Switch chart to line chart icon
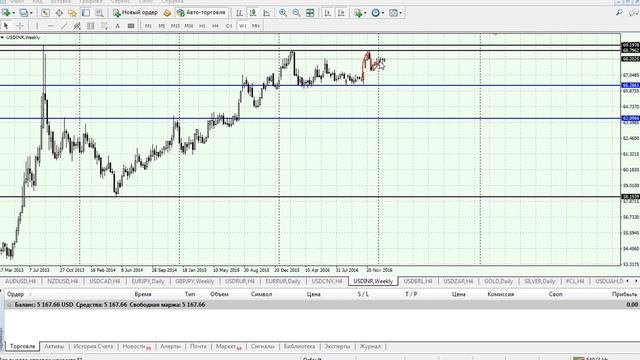640x360 pixels. pyautogui.click(x=267, y=13)
